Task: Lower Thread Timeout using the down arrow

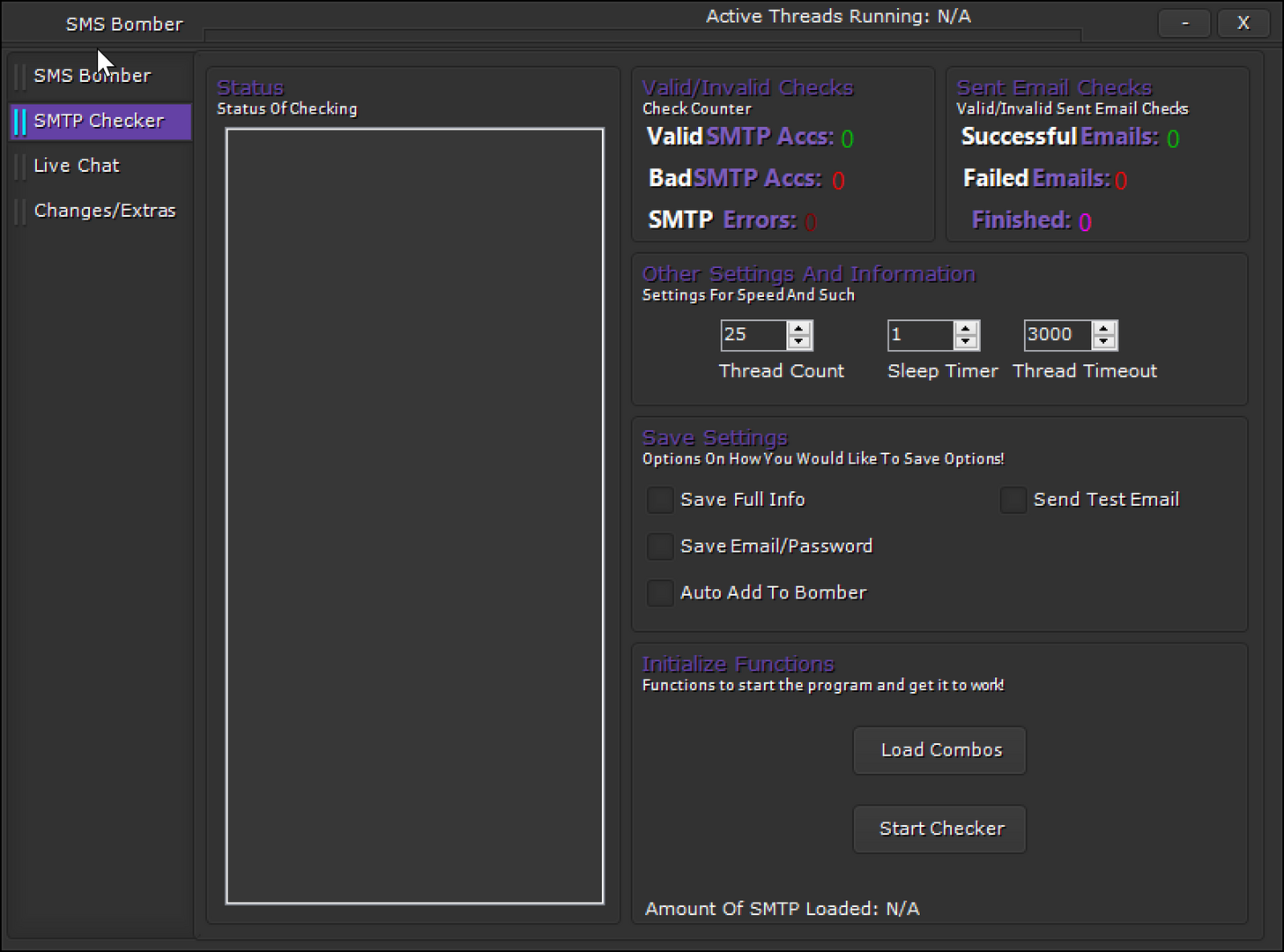Action: tap(1104, 342)
